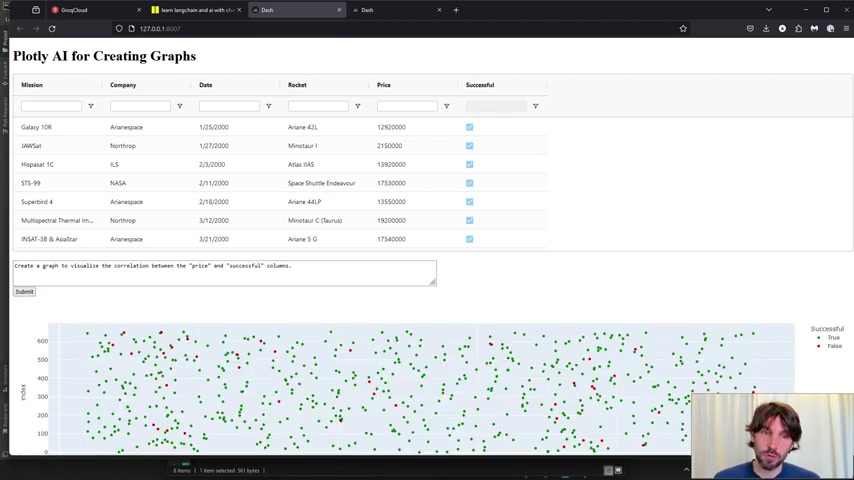Reload the page with the refresh icon
The height and width of the screenshot is (480, 854).
[52, 29]
